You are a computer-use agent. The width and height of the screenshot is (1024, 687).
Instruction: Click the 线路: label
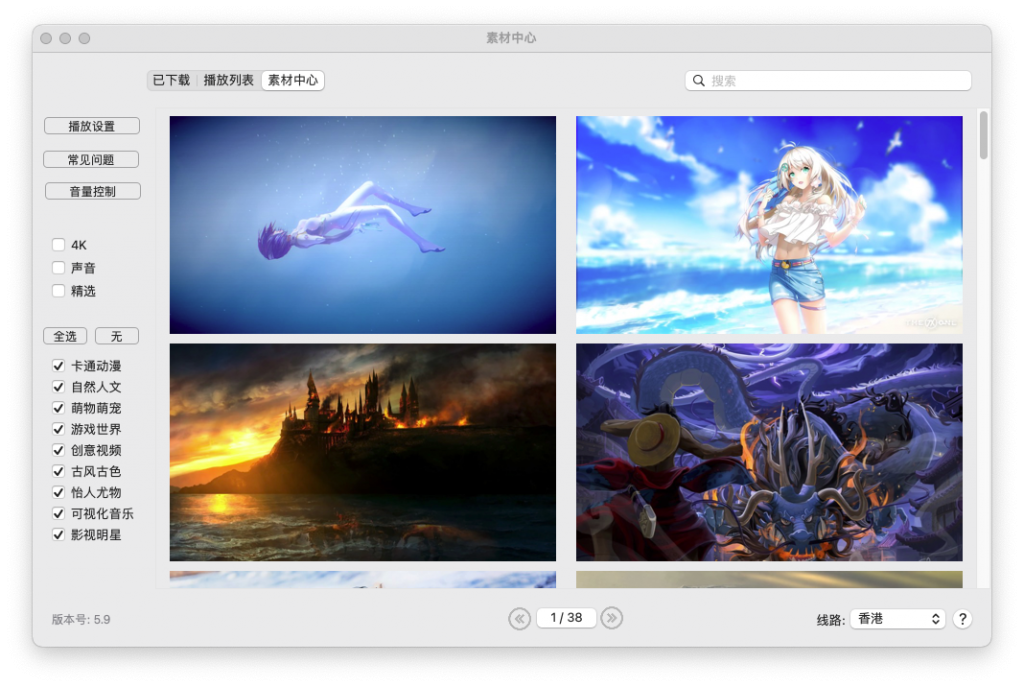pos(831,620)
